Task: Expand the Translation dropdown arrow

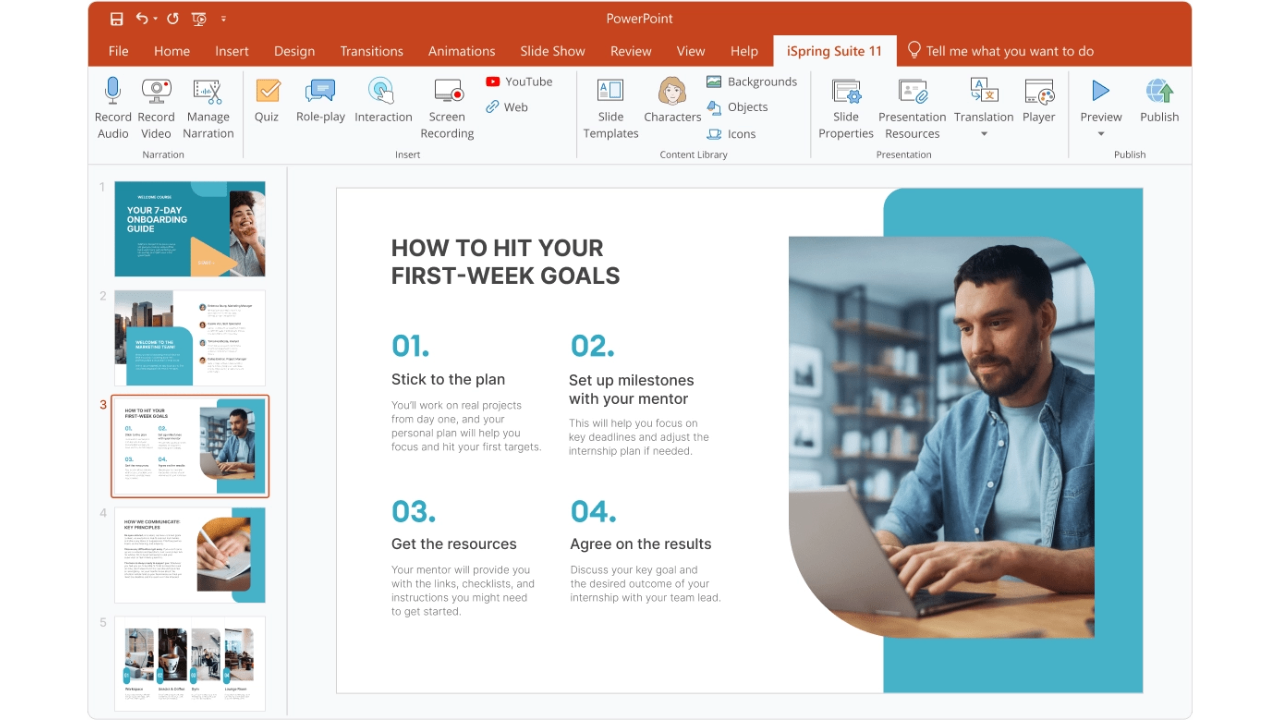Action: coord(983,131)
